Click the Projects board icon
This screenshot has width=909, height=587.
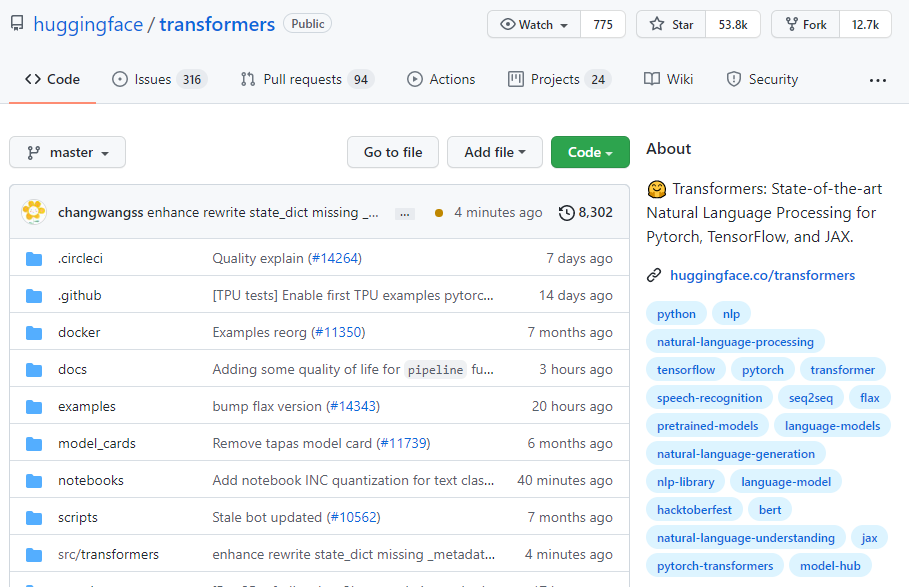(515, 79)
